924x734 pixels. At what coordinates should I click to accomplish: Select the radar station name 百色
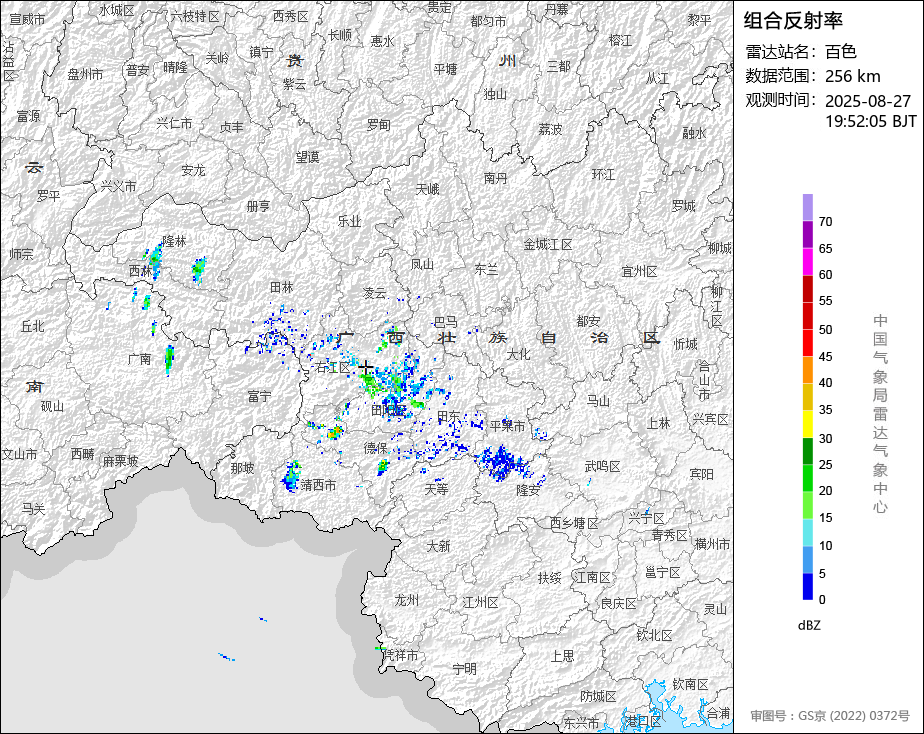(x=840, y=52)
